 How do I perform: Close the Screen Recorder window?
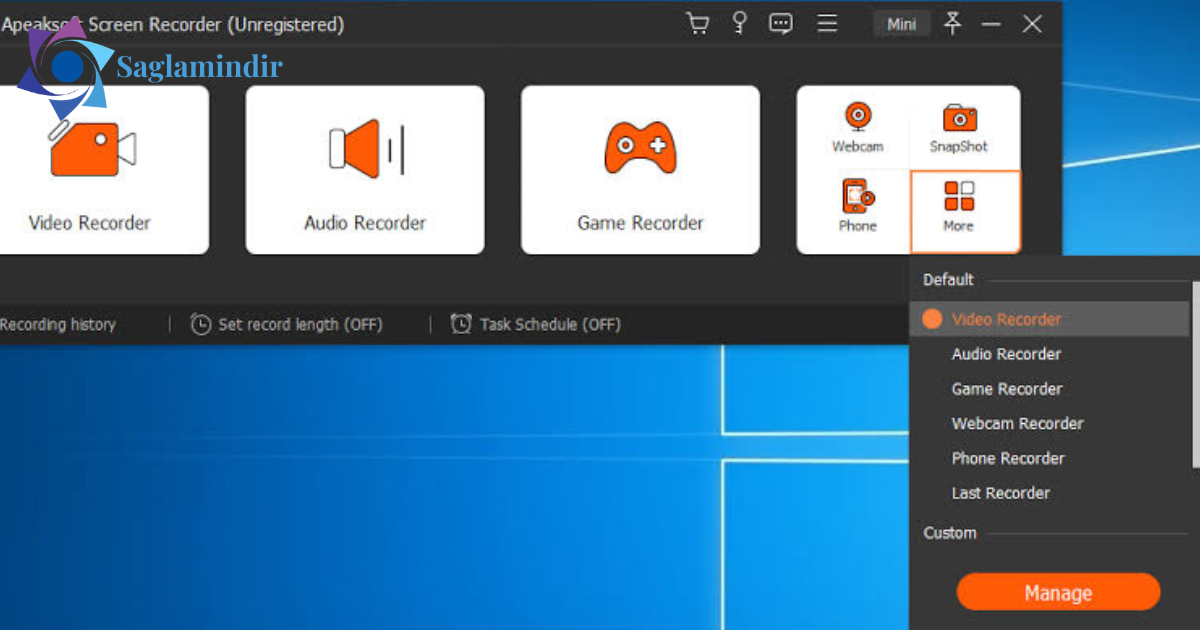(x=1032, y=24)
